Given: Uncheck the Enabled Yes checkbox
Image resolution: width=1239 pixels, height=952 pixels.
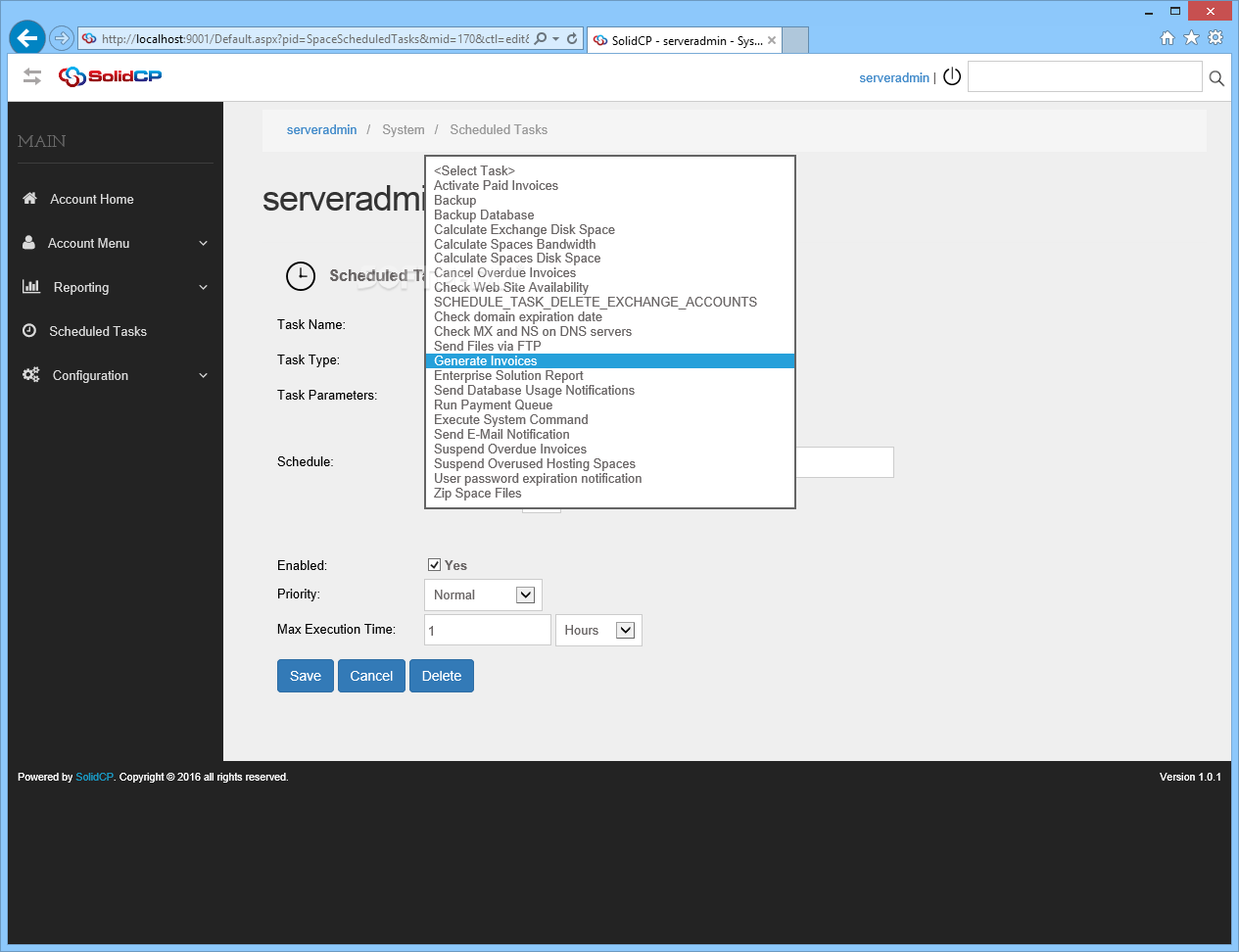Looking at the screenshot, I should [434, 565].
